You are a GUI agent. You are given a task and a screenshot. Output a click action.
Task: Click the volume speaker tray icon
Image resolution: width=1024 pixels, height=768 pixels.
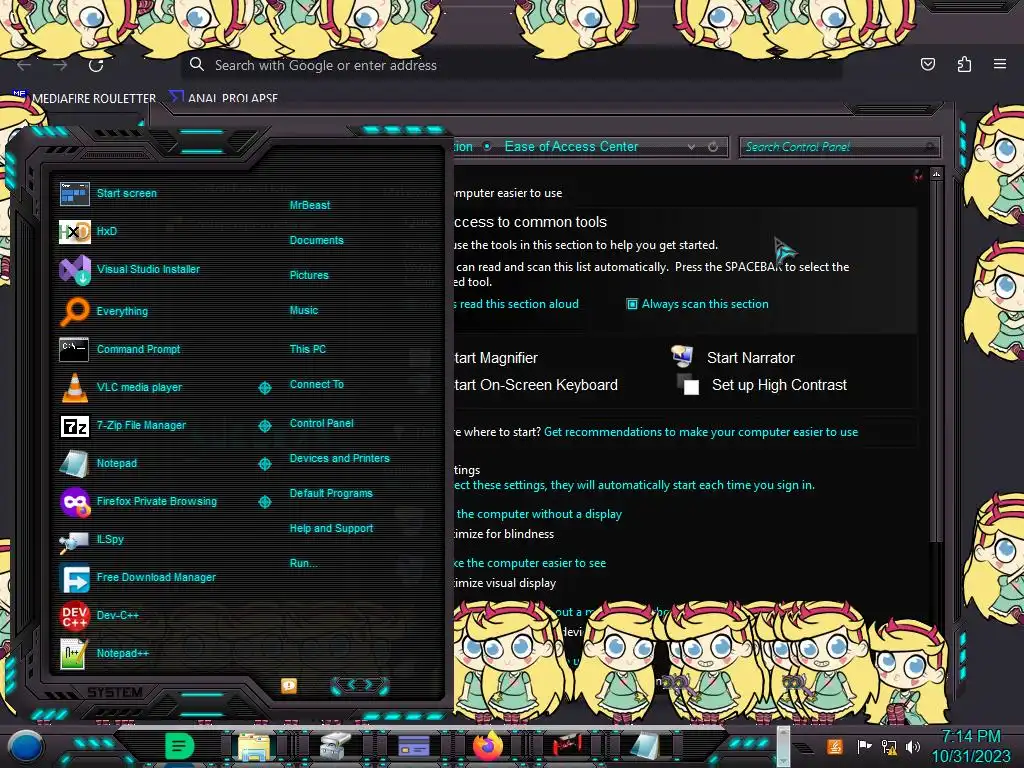pyautogui.click(x=913, y=746)
